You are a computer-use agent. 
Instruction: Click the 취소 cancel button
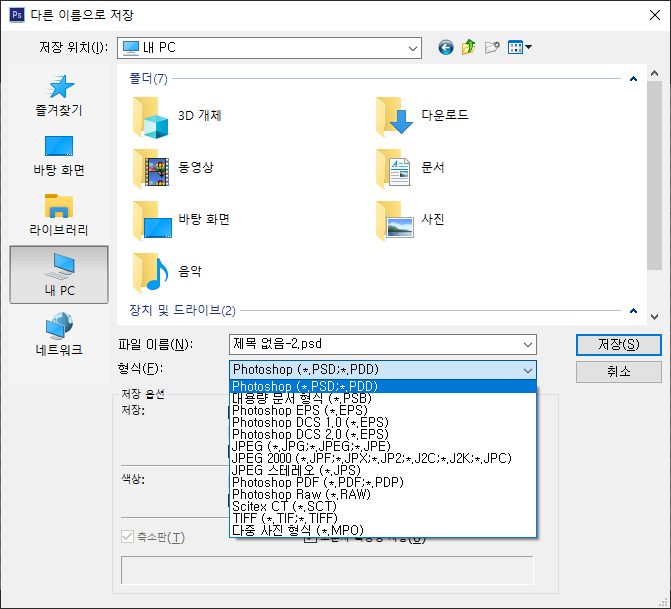pos(618,372)
